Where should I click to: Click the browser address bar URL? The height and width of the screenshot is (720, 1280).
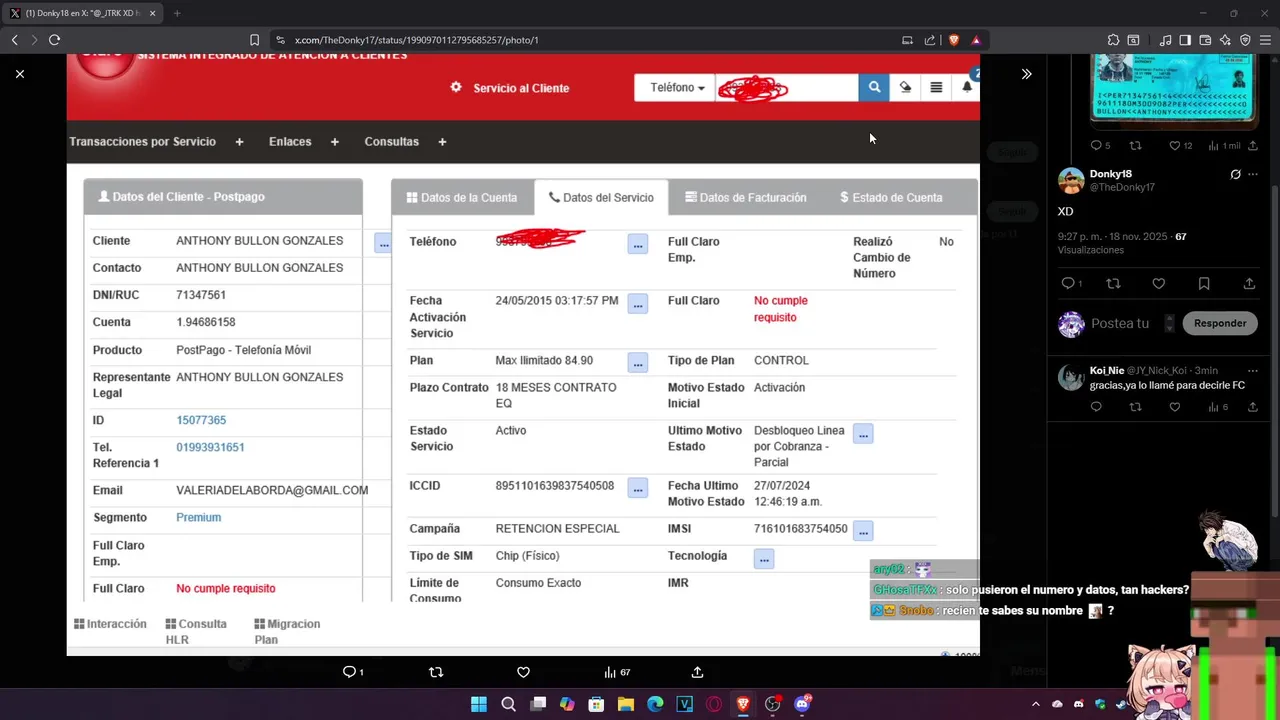coord(417,40)
